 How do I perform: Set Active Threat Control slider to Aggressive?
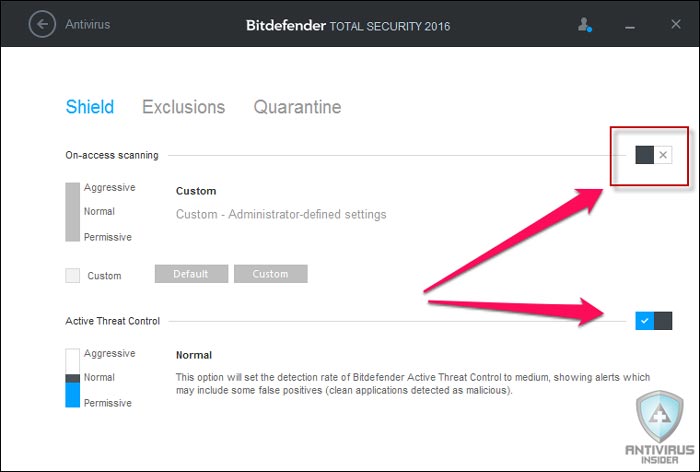[109, 353]
